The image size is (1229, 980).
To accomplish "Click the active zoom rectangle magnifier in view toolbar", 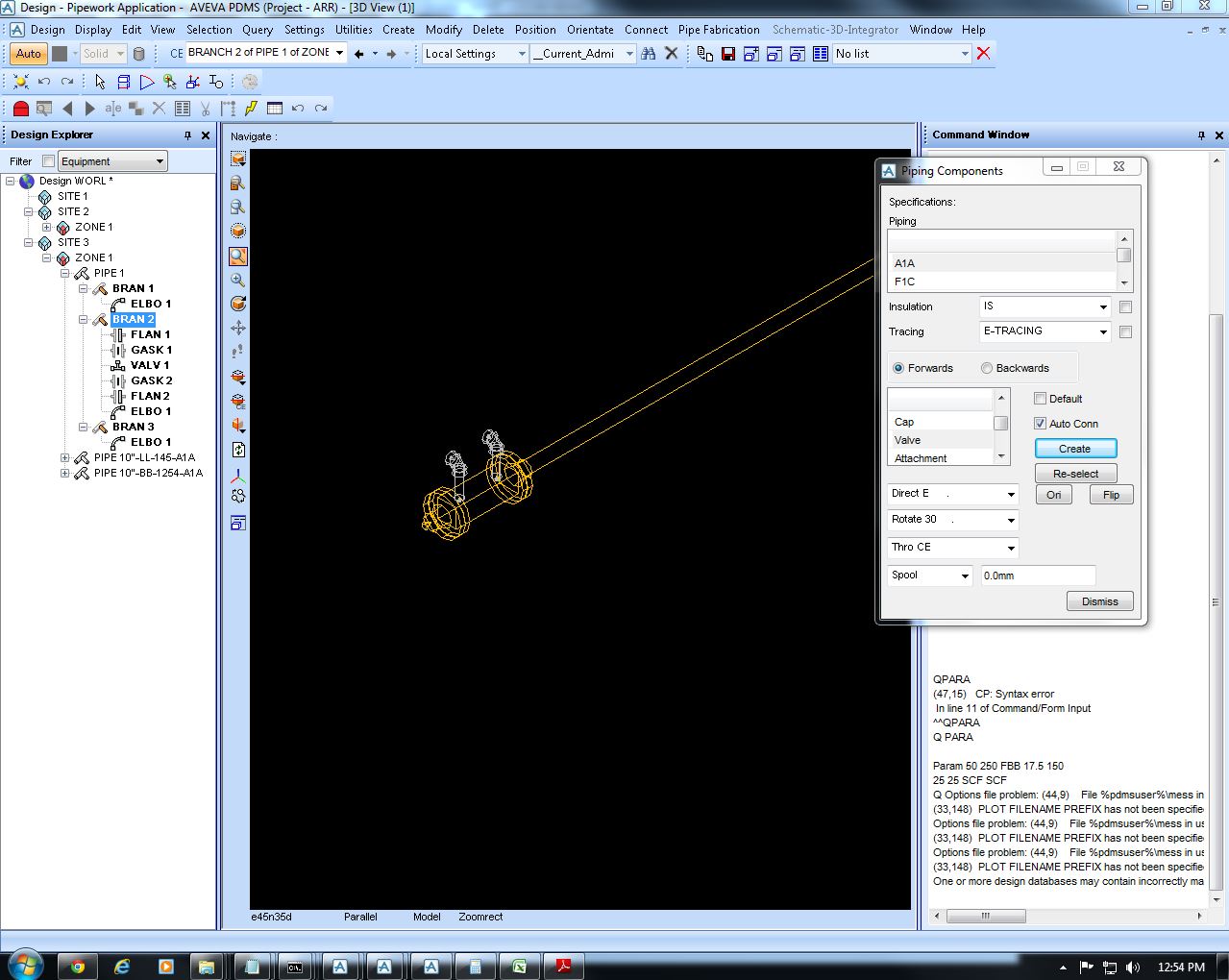I will (238, 257).
